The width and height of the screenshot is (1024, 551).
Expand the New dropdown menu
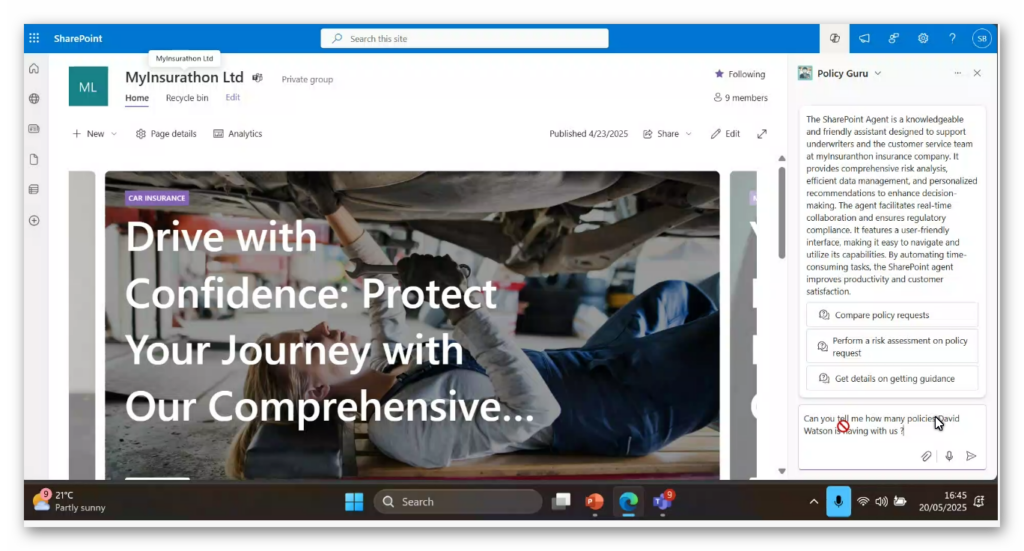pos(95,134)
